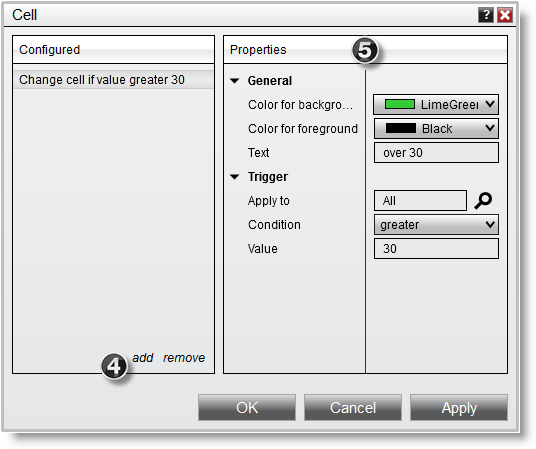
Task: Click the Value field containing 30
Action: pyautogui.click(x=436, y=249)
